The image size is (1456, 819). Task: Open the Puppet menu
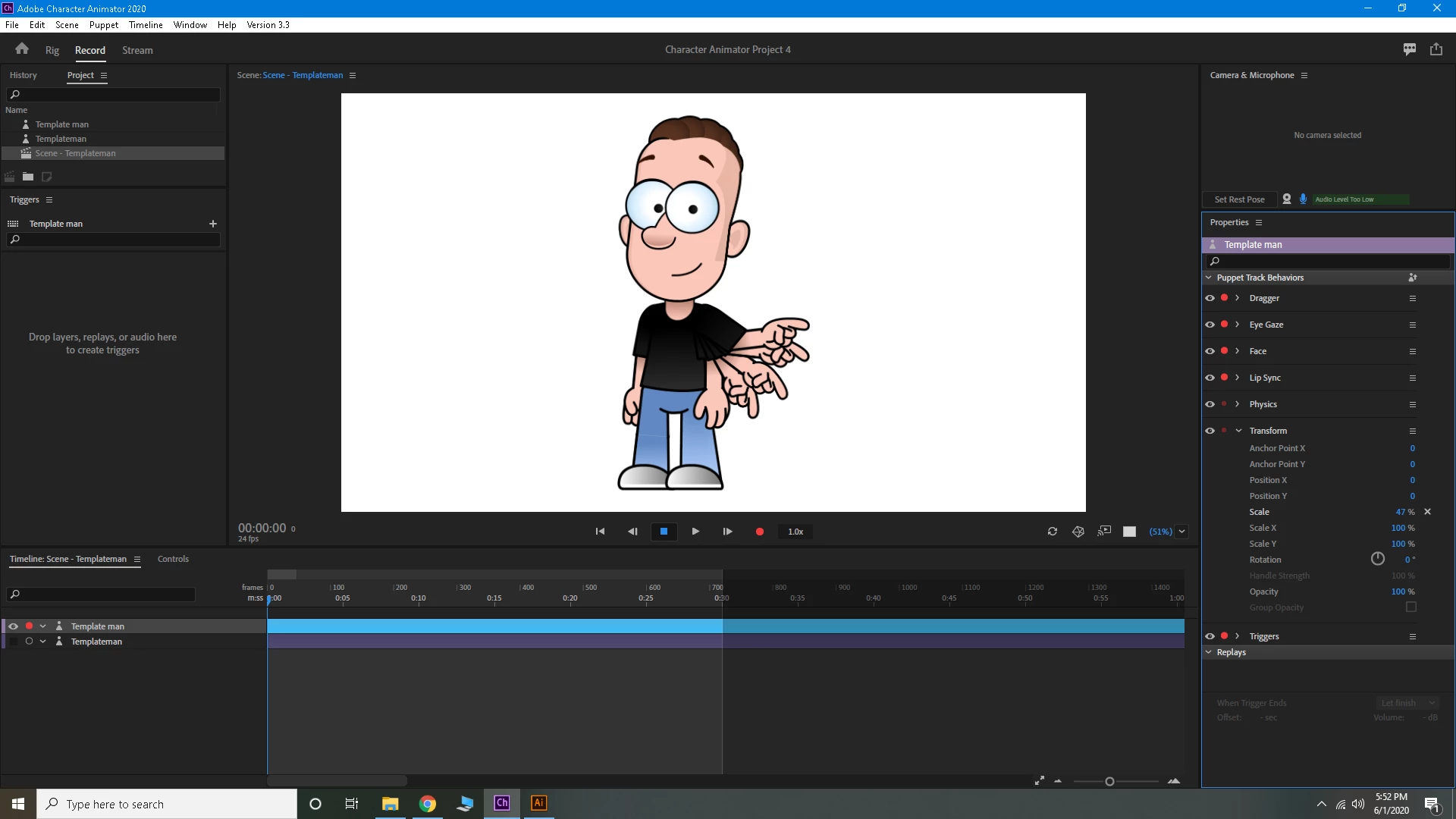(x=103, y=25)
